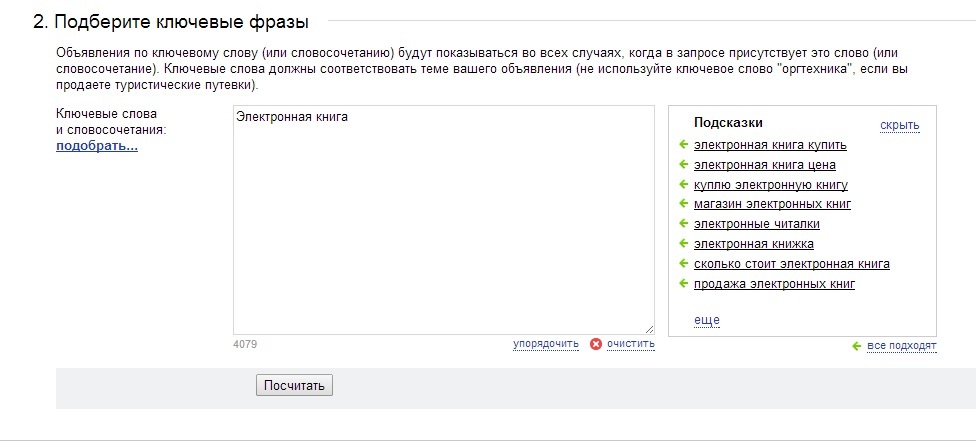
Task: Expand more suggestions via 'еще'
Action: [x=706, y=320]
